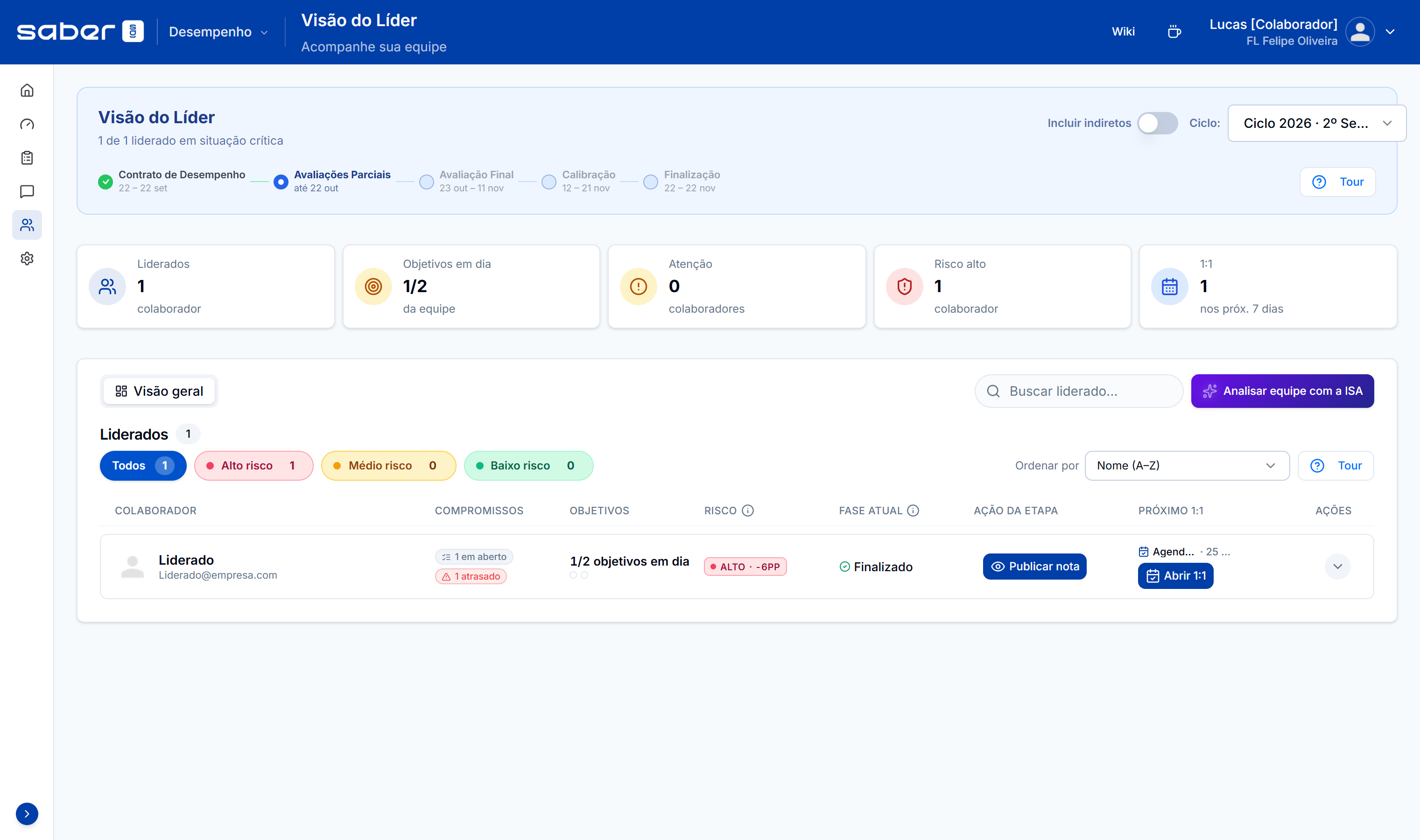1420x840 pixels.
Task: Click the Buscar liderado search field
Action: click(1079, 391)
